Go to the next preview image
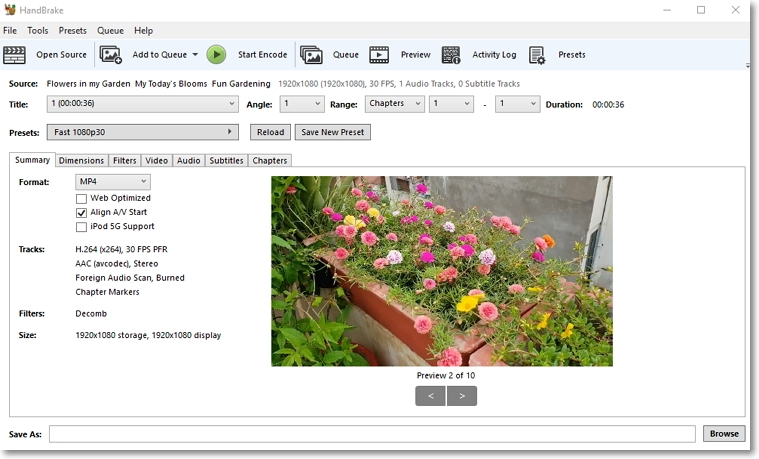759x459 pixels. [x=462, y=396]
